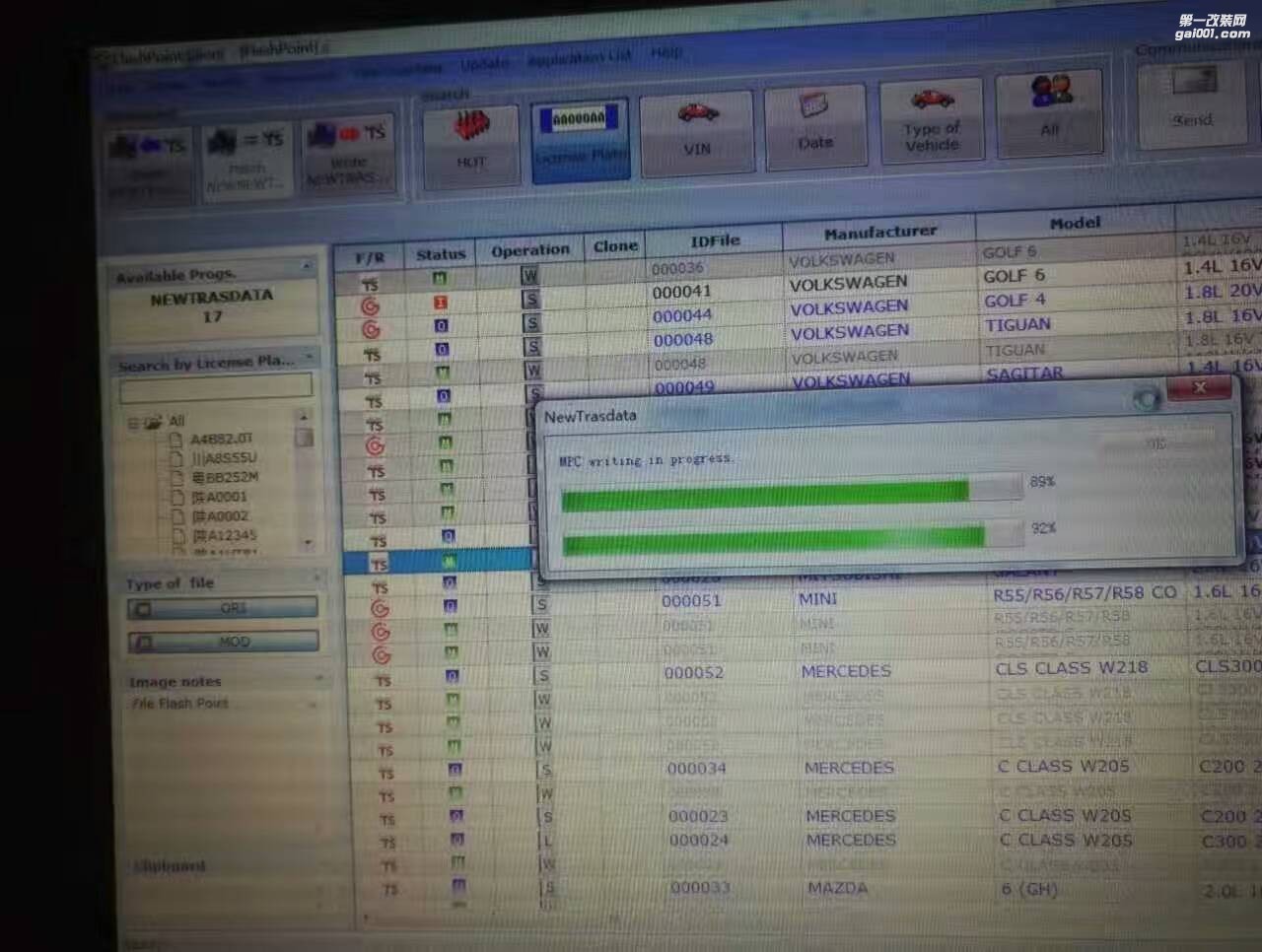This screenshot has height=952, width=1262.
Task: Collapse the Search by License Plate panel
Action: pyautogui.click(x=310, y=357)
